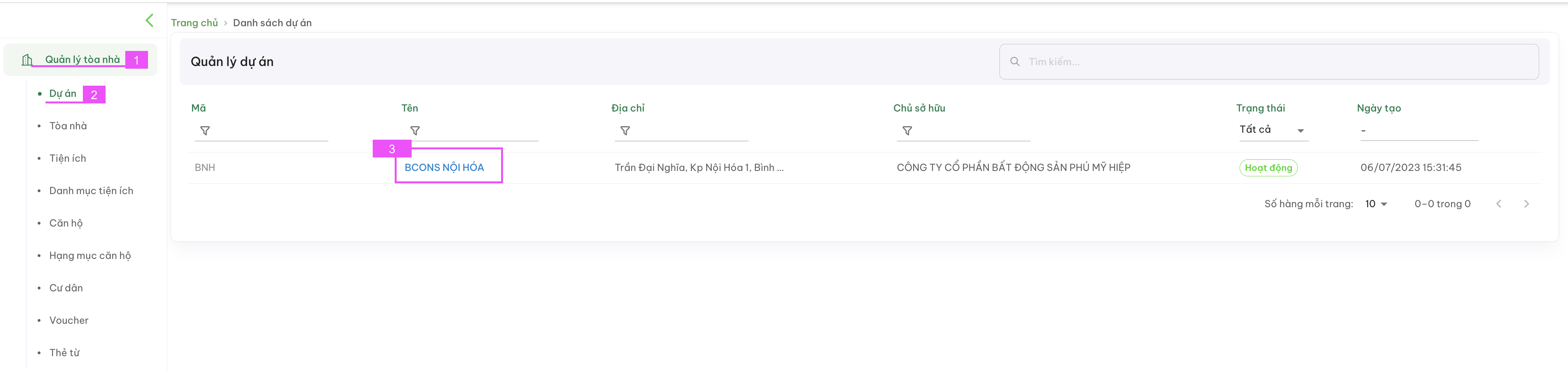Click the search magnifier icon
The image size is (1568, 372).
point(1015,62)
